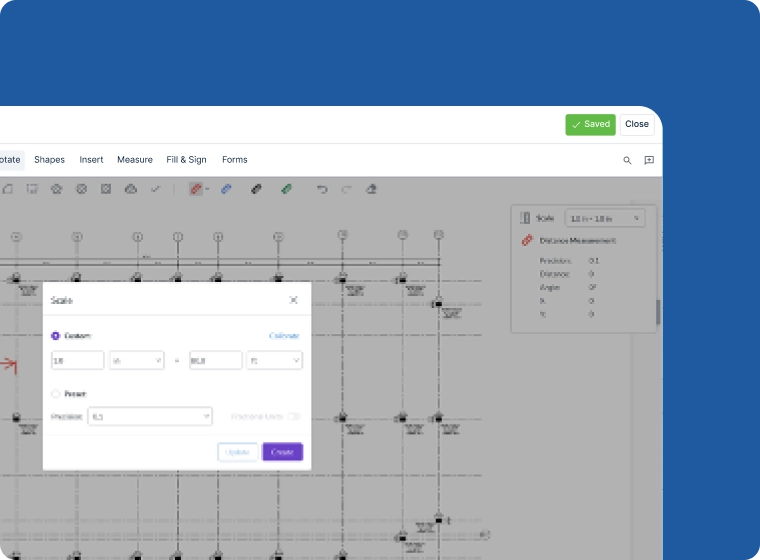Click the undo arrow icon
760x560 pixels.
pyautogui.click(x=322, y=189)
